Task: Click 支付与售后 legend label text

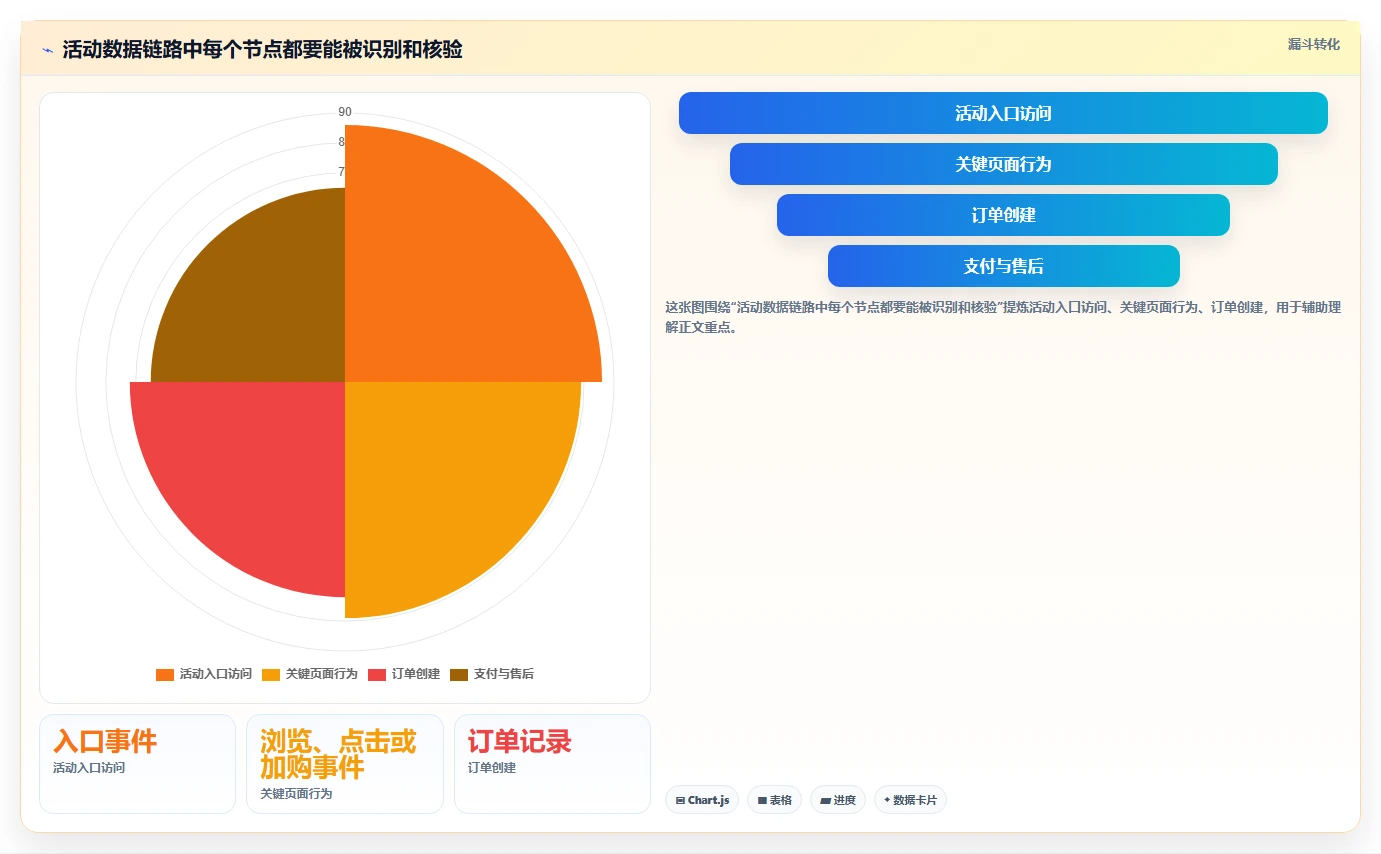Action: pos(504,674)
